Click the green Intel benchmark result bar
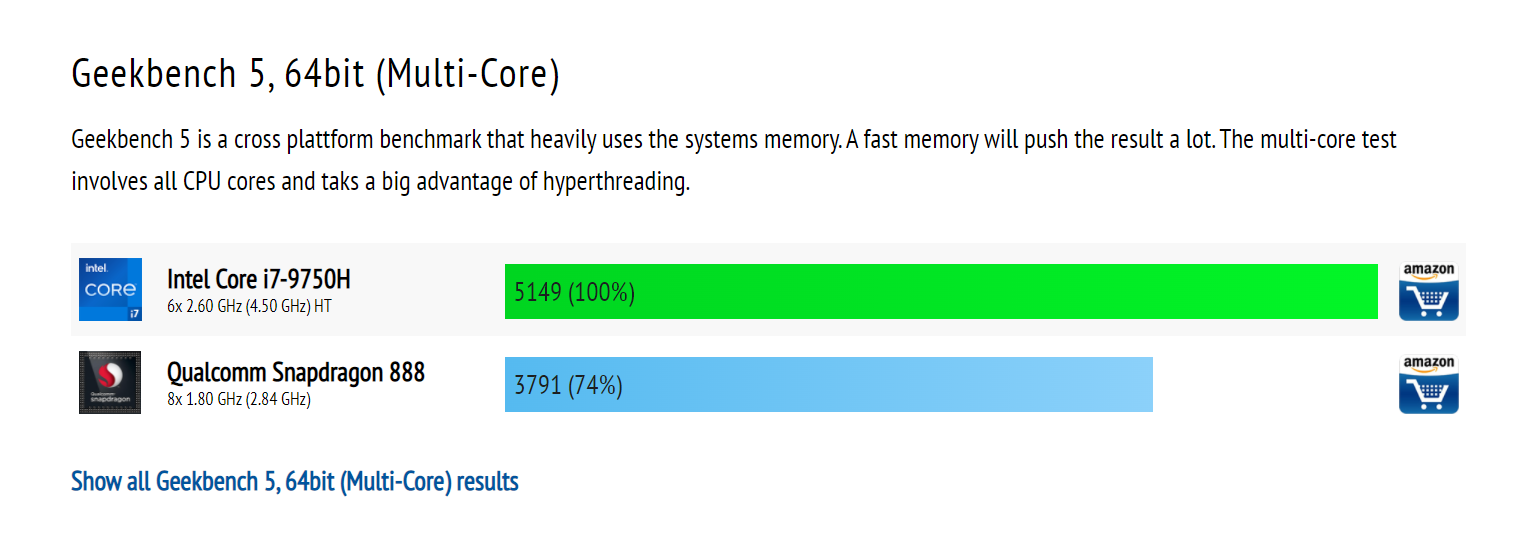Screen dimensions: 1539x543 point(941,292)
